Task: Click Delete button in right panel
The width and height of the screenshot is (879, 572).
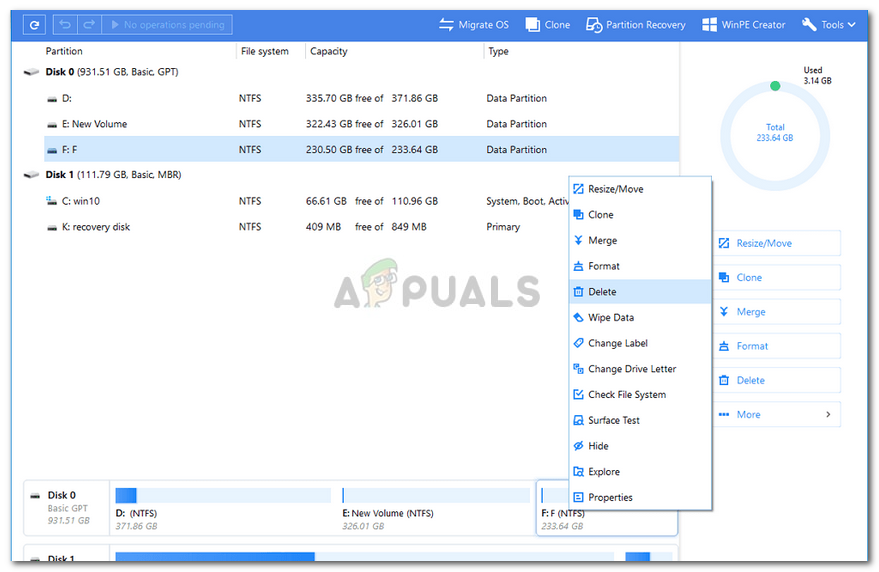Action: pyautogui.click(x=777, y=380)
